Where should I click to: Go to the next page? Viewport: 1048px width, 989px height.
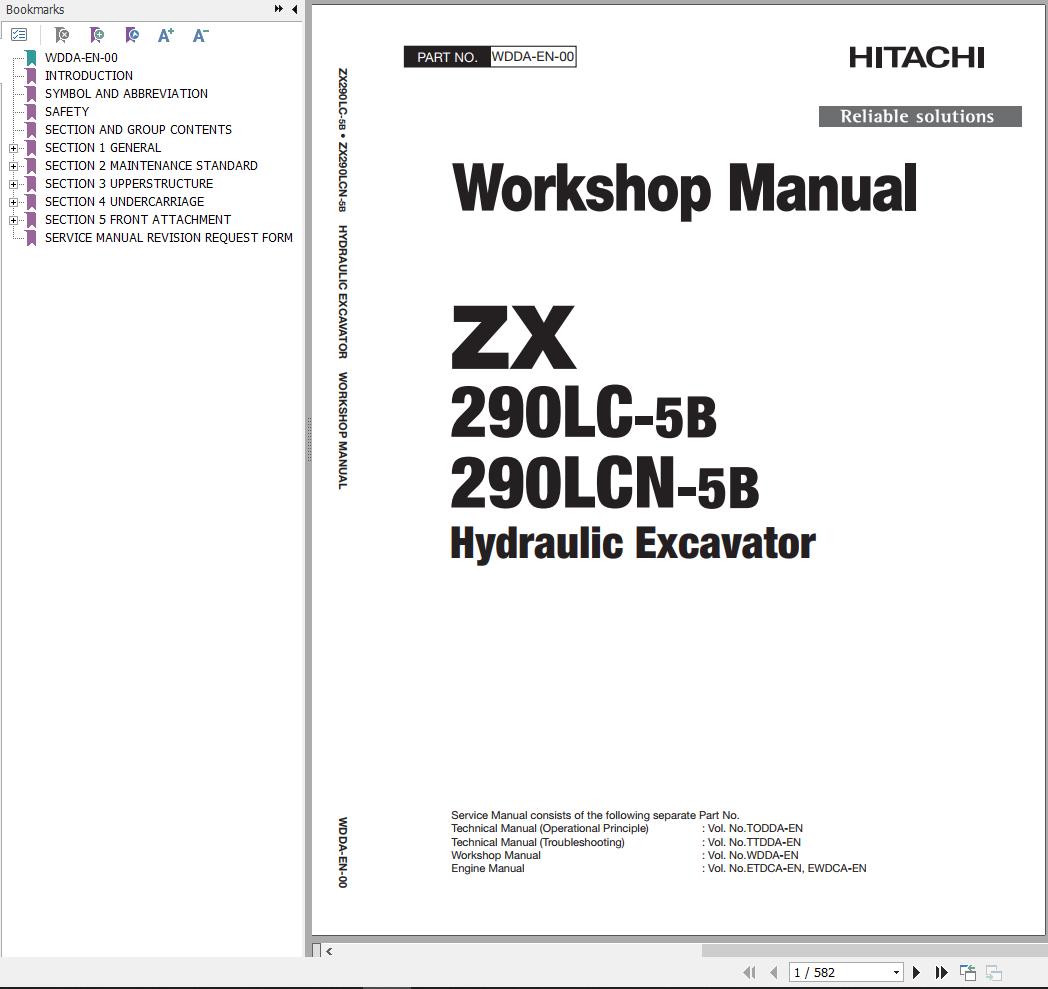(916, 972)
